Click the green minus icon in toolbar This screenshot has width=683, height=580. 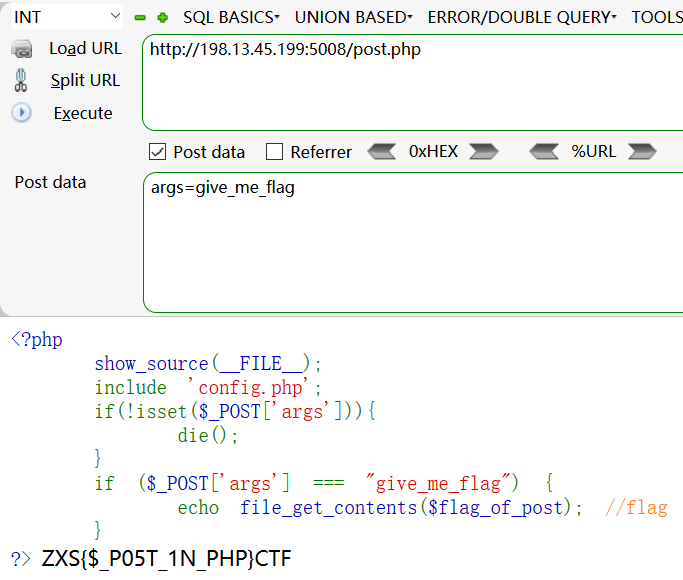(140, 18)
